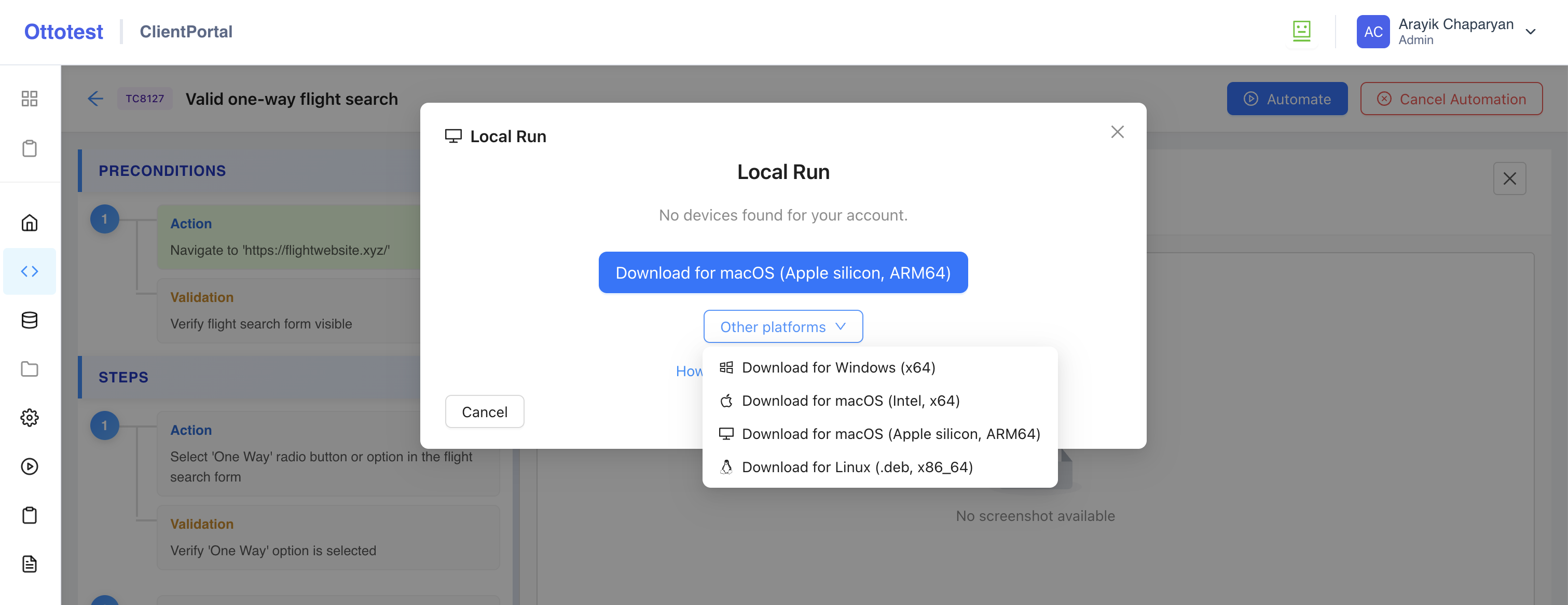This screenshot has width=1568, height=605.
Task: Open Arayik Chaparyan user menu chevron
Action: click(x=1530, y=32)
